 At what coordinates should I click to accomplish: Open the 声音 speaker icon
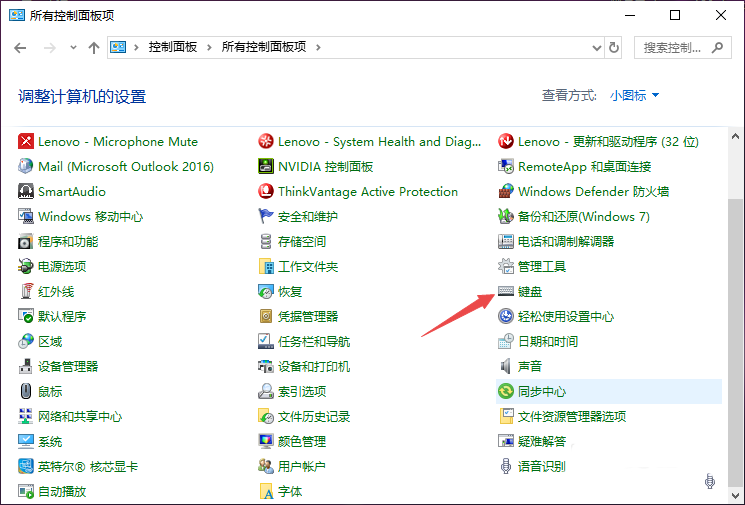click(506, 366)
